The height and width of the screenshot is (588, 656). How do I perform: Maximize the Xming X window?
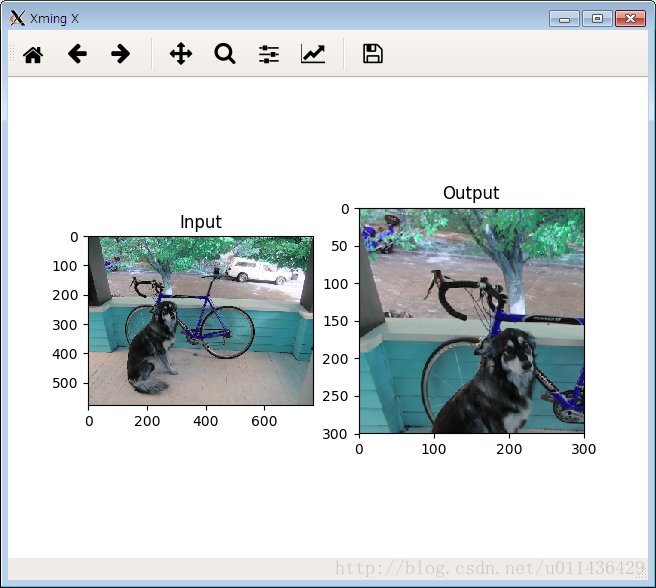point(597,19)
